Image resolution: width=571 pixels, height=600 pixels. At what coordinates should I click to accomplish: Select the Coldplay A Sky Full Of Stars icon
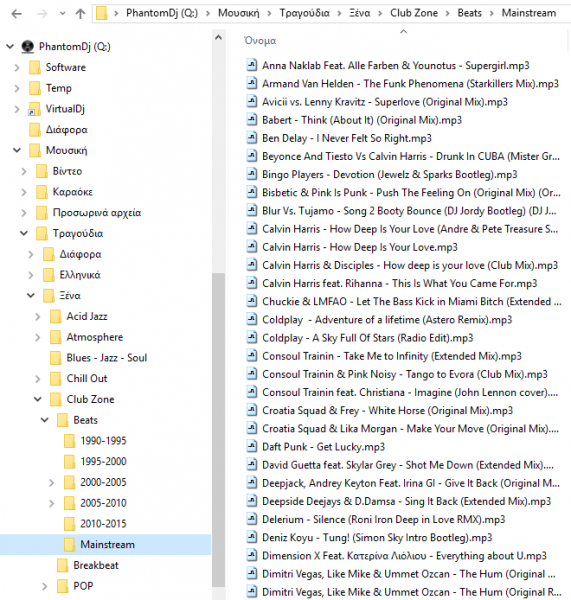coord(251,338)
